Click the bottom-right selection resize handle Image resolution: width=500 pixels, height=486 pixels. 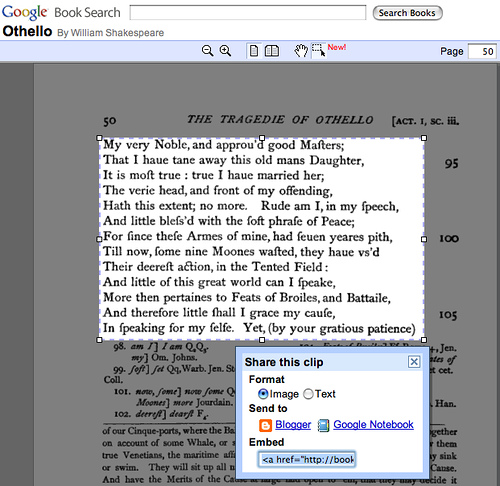[x=424, y=340]
